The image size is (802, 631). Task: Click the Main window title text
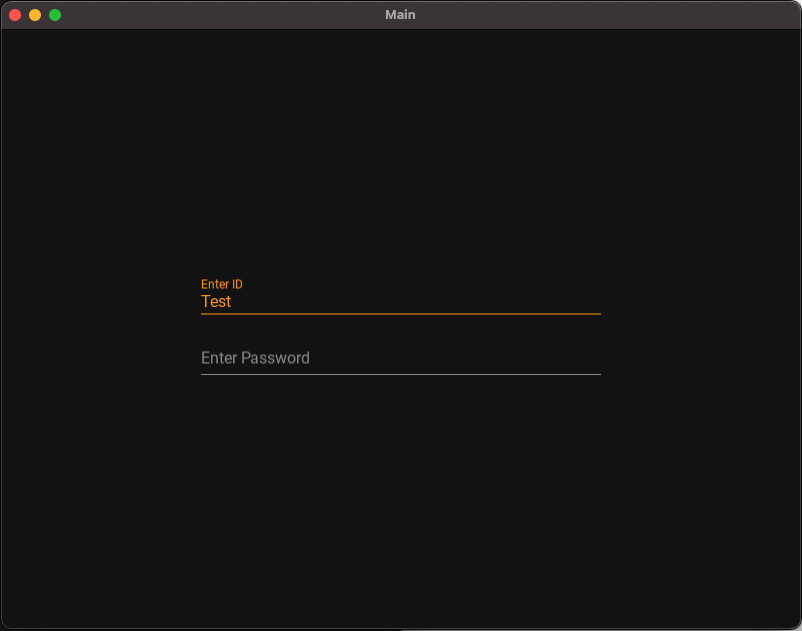click(x=400, y=15)
